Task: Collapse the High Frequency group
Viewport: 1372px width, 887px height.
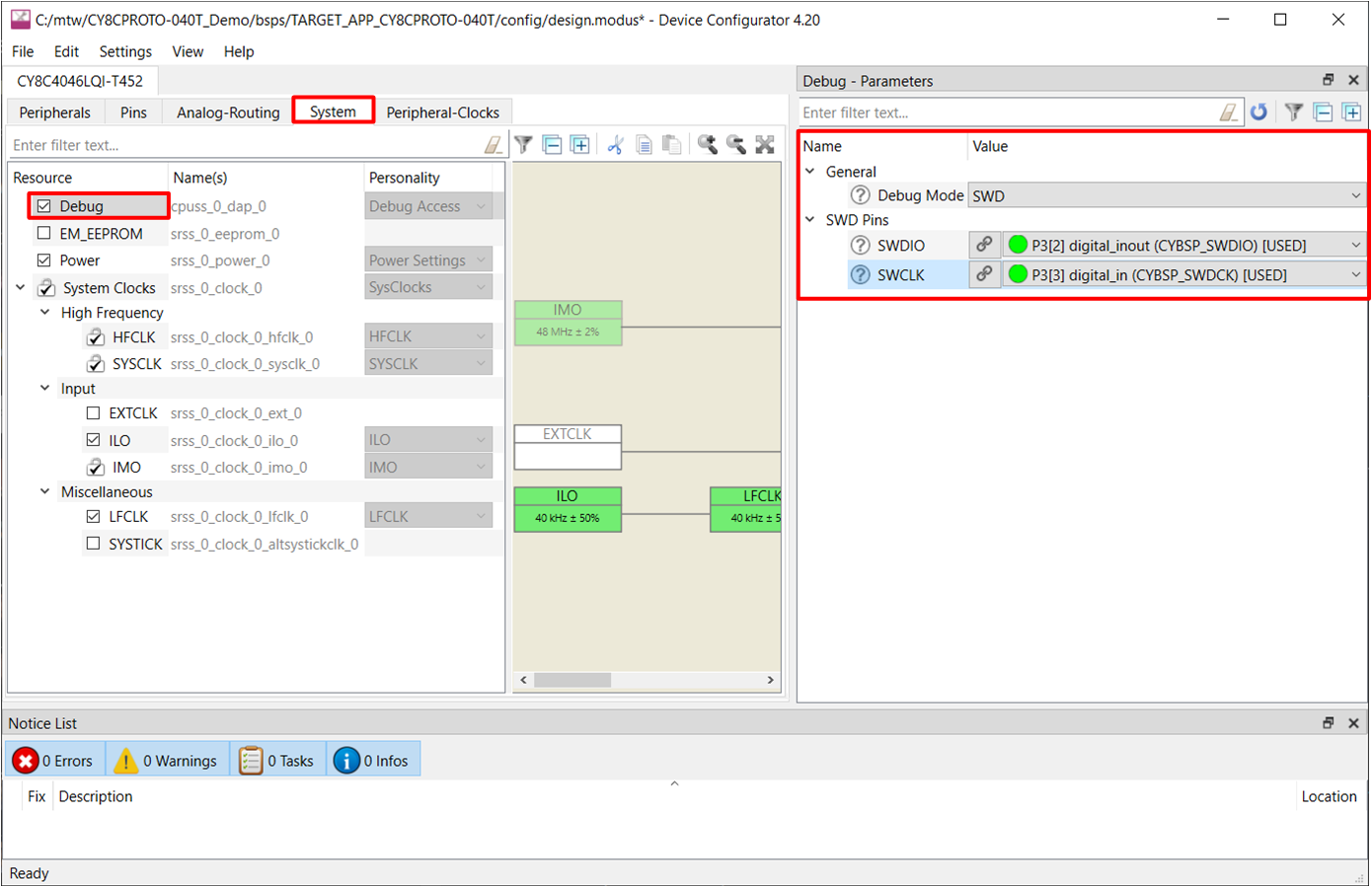Action: 44,313
